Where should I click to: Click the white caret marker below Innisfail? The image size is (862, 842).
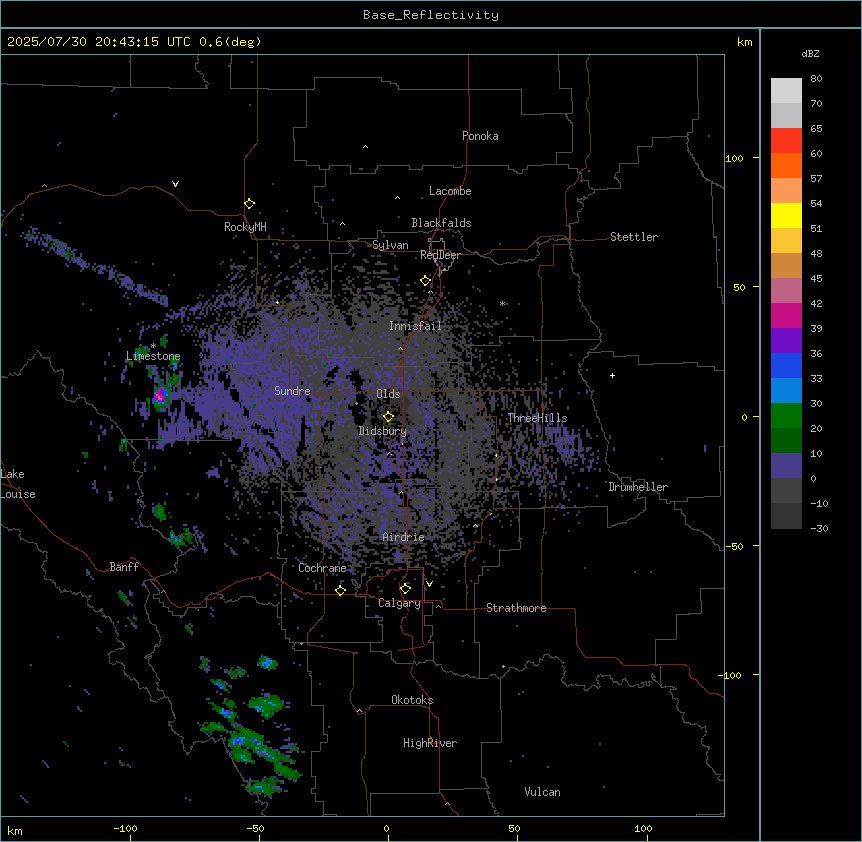[400, 348]
